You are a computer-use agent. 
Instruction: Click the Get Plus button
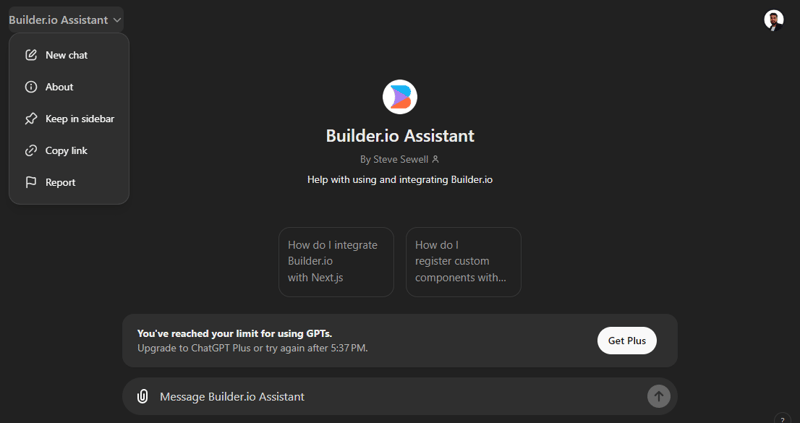[627, 340]
